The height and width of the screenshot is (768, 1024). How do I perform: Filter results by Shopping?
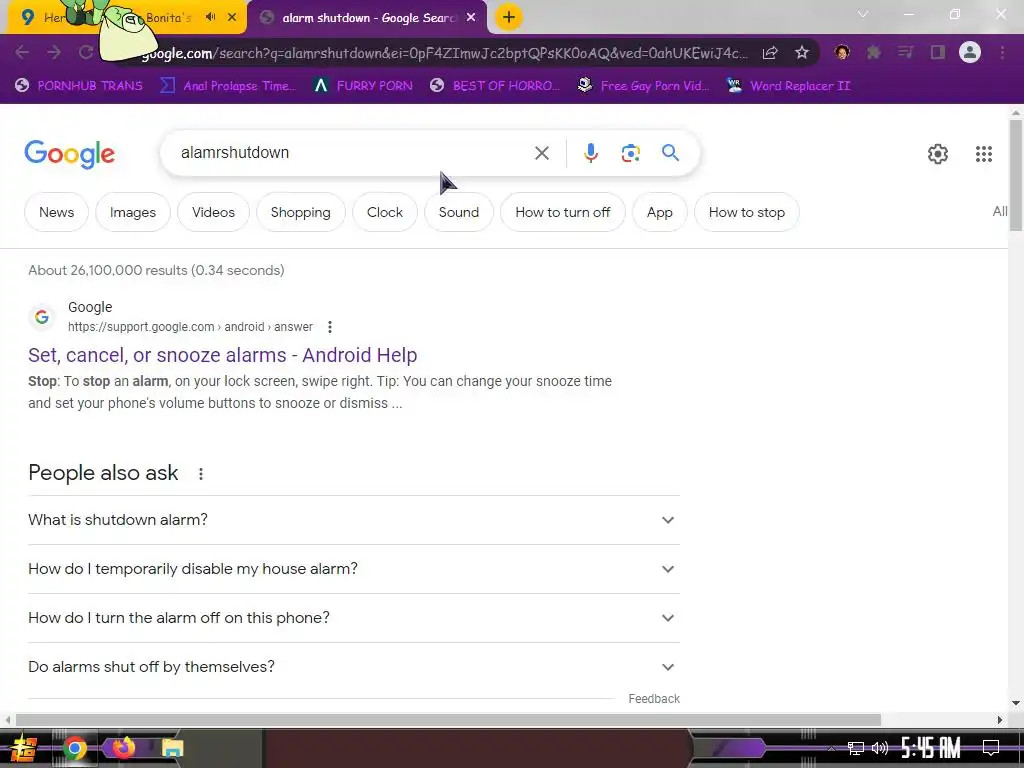[x=300, y=212]
